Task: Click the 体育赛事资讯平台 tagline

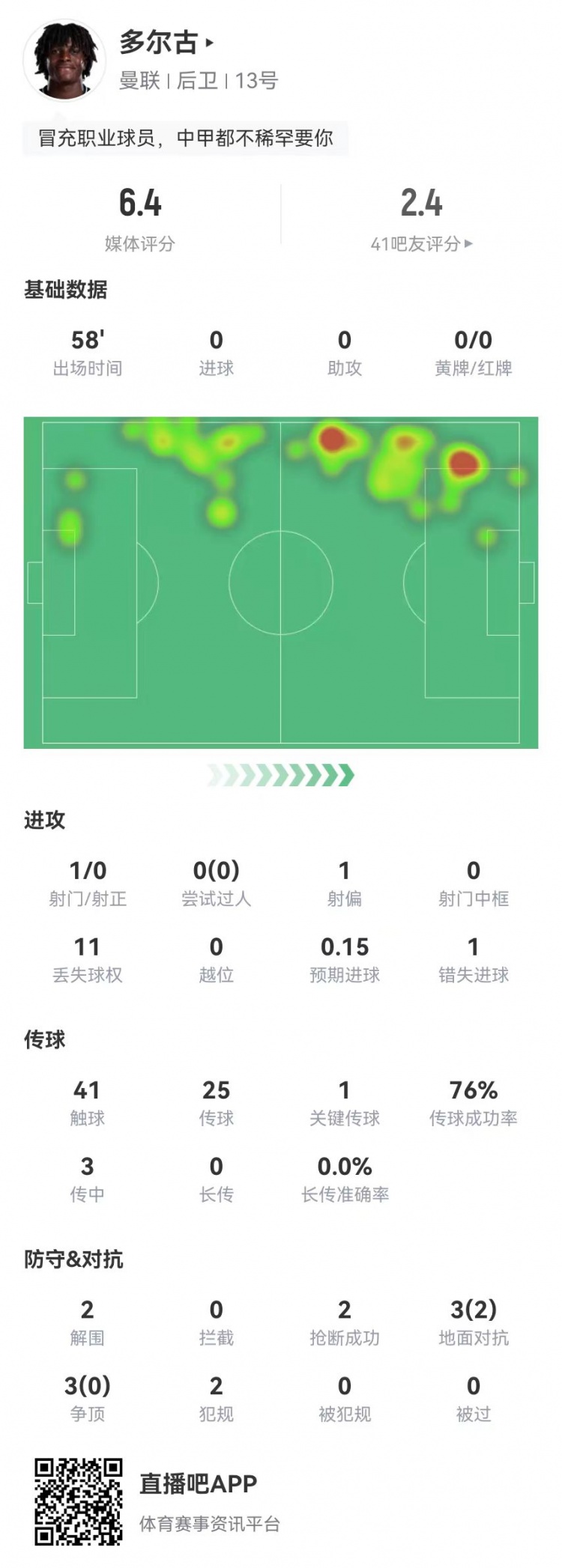Action: pyautogui.click(x=210, y=1524)
